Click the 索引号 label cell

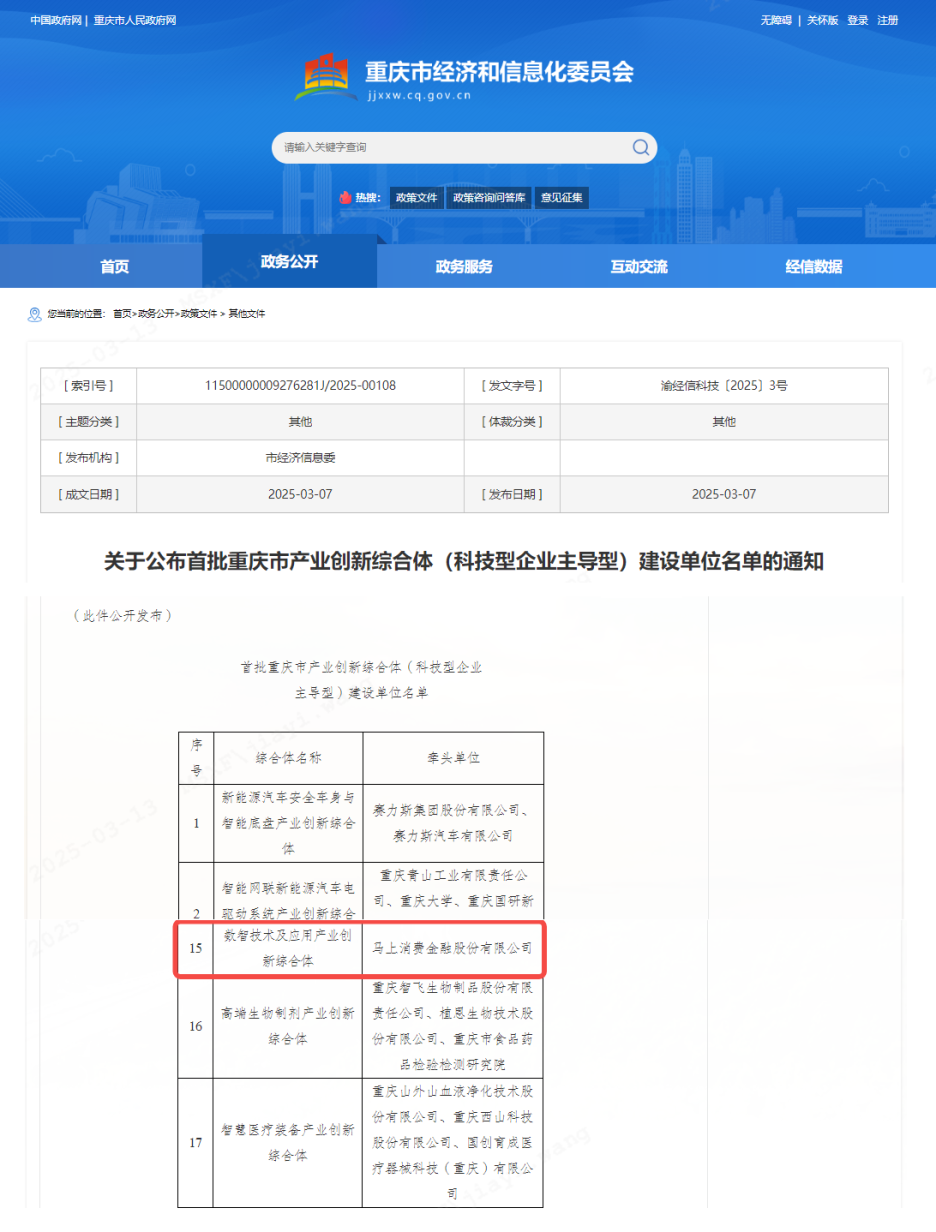(x=89, y=386)
